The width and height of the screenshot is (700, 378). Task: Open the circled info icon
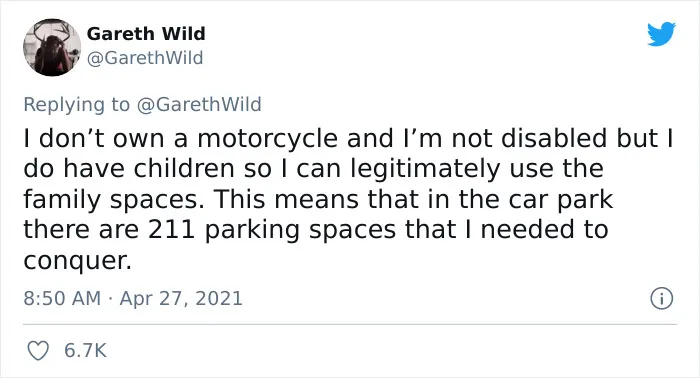pyautogui.click(x=661, y=299)
